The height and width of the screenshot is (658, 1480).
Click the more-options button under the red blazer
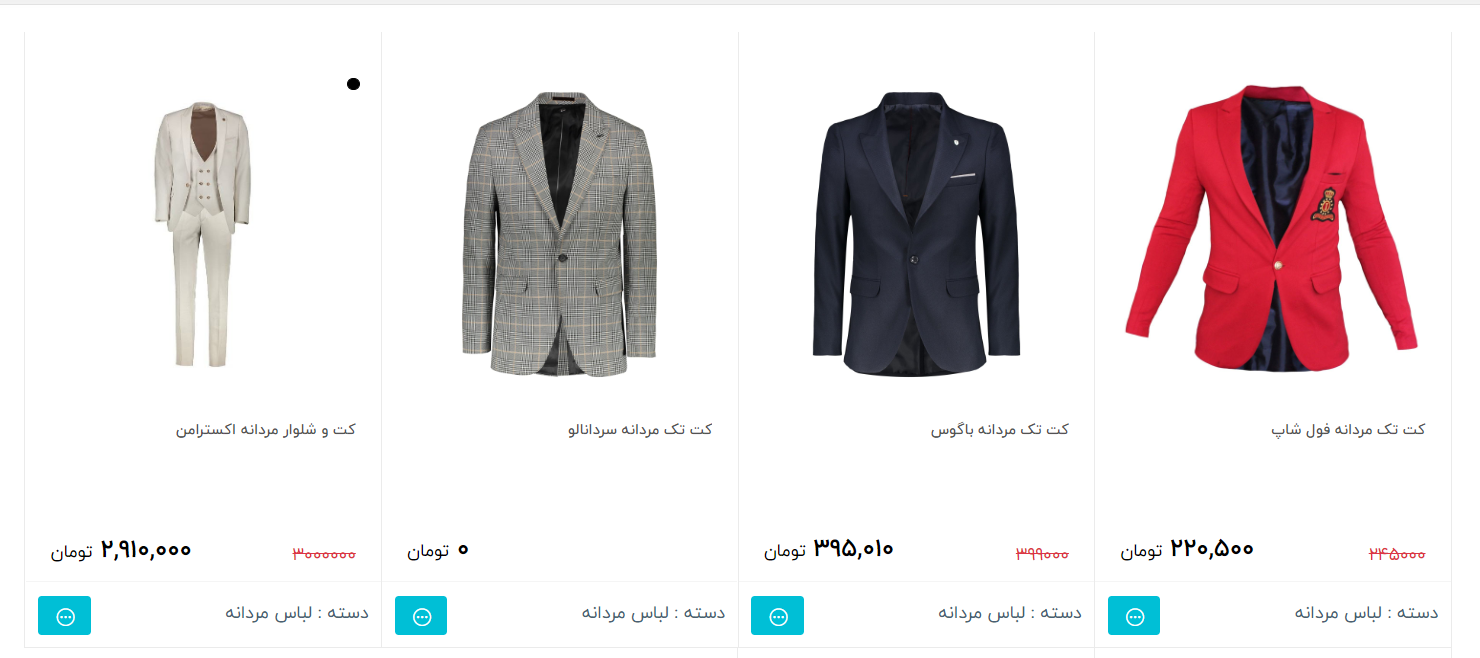coord(1134,616)
